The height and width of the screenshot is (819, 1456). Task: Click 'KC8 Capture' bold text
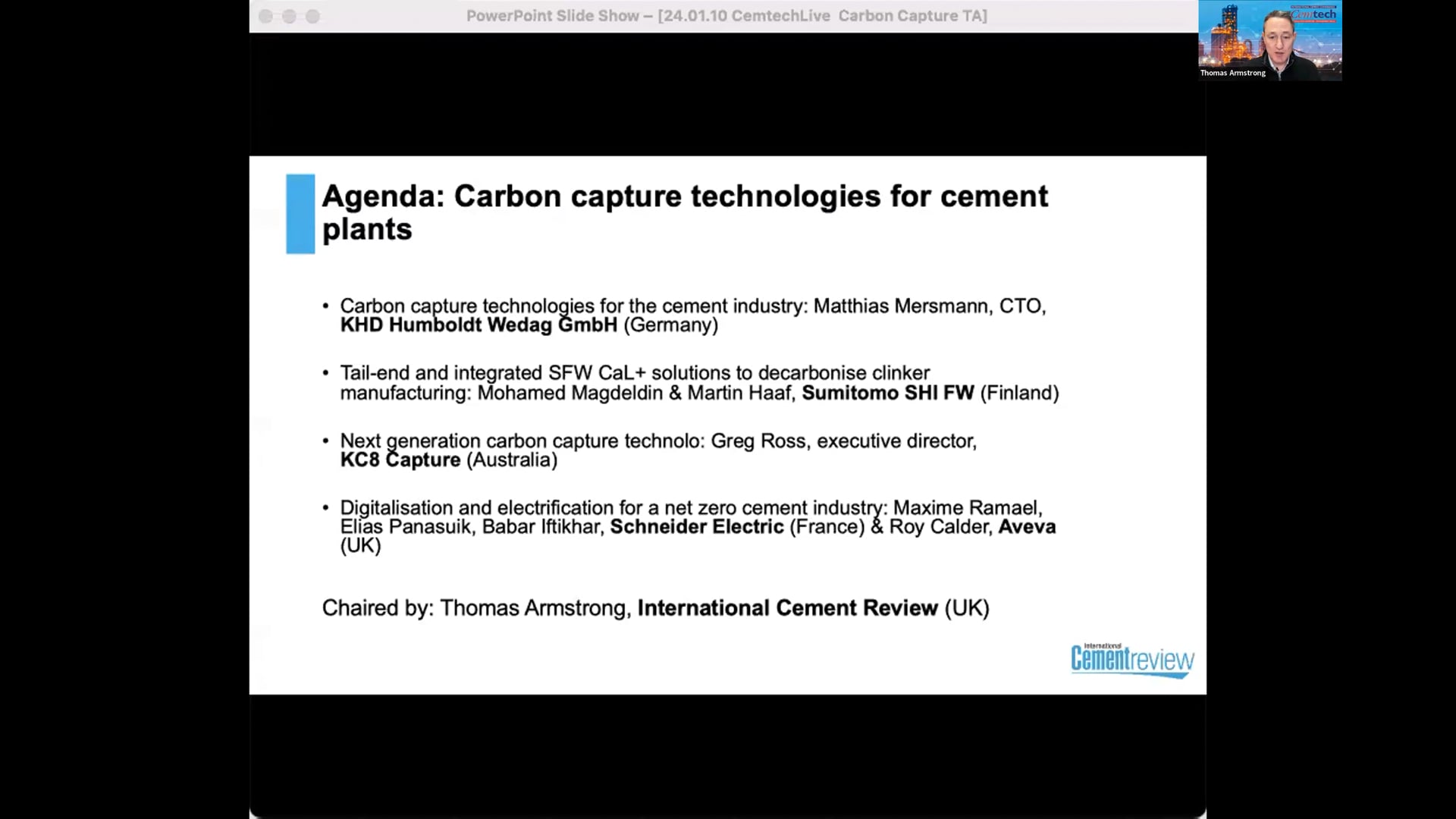(400, 460)
